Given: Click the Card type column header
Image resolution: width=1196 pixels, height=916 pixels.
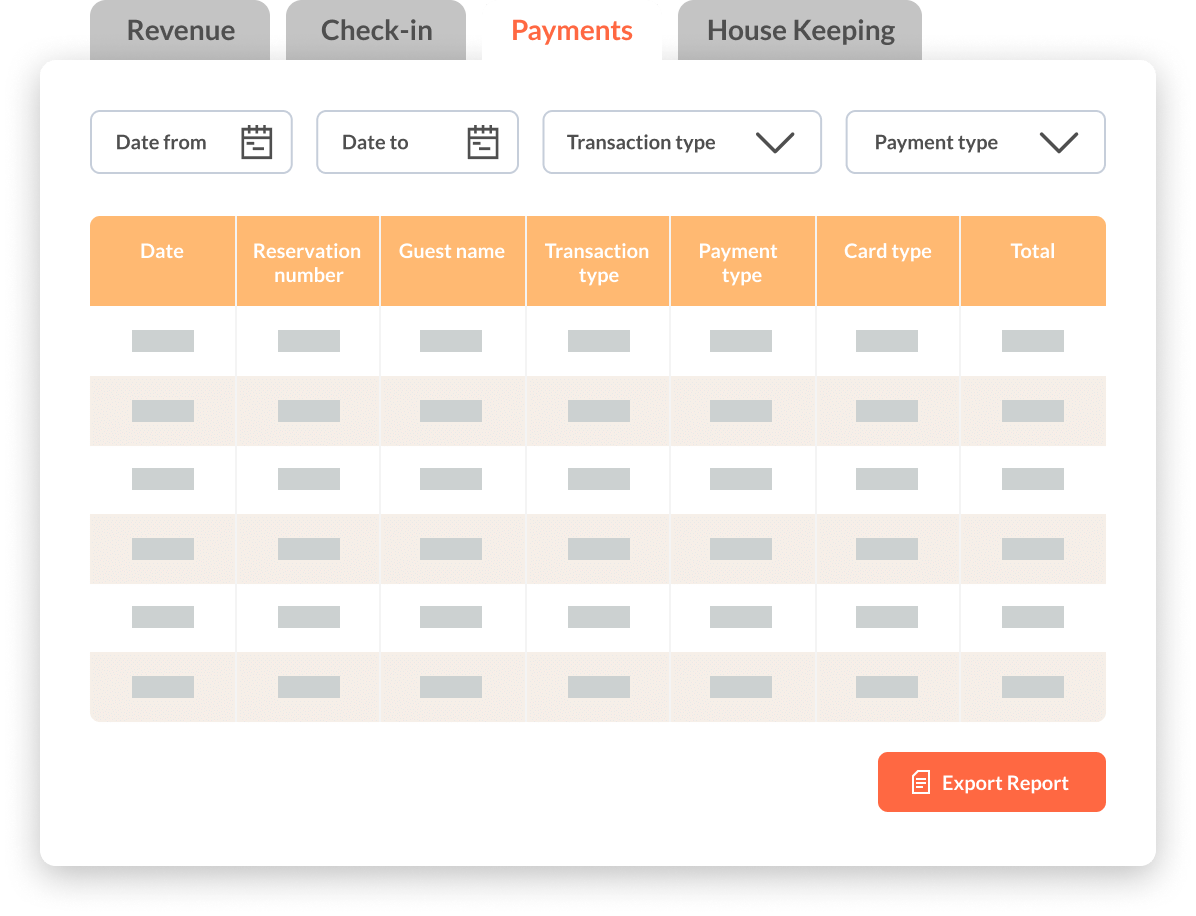Looking at the screenshot, I should pos(888,261).
